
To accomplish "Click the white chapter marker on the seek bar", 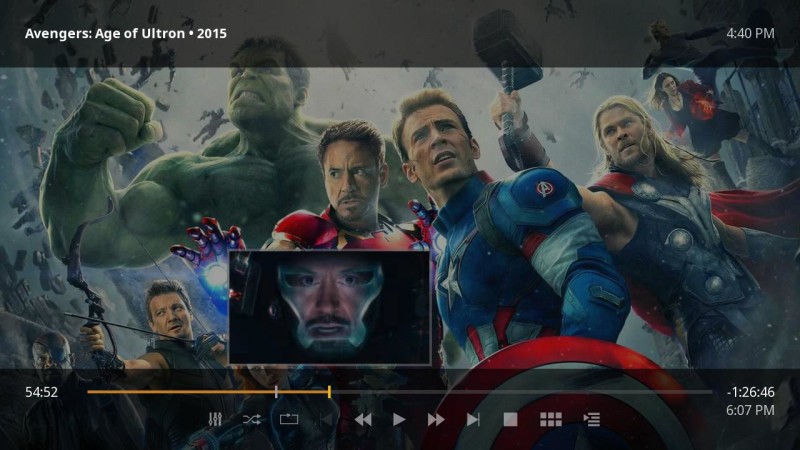I will click(x=276, y=392).
